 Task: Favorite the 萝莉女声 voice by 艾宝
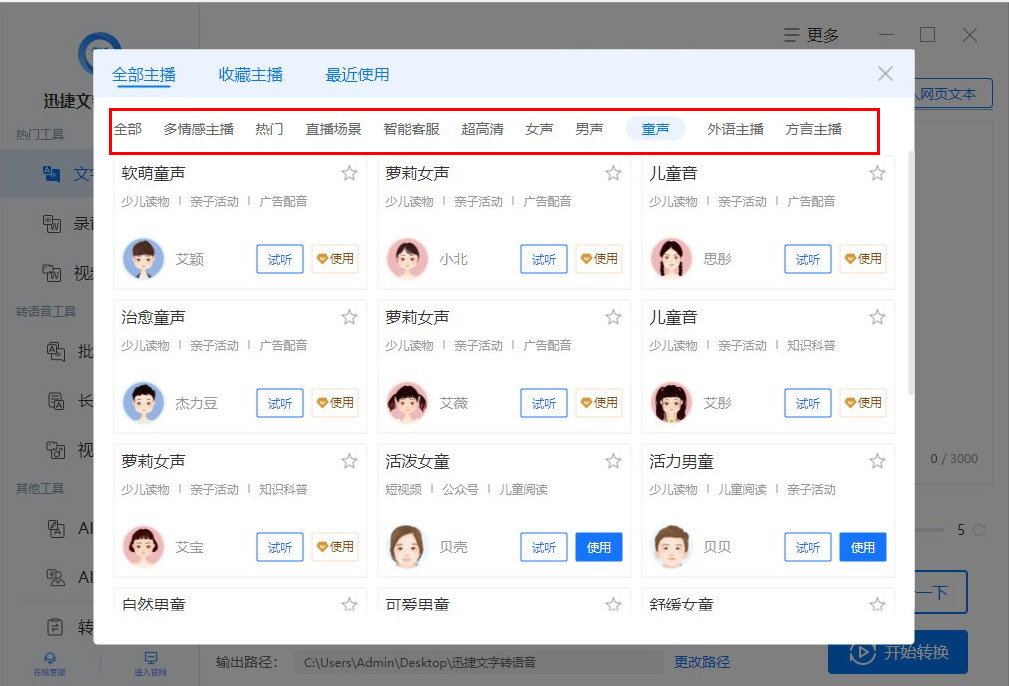click(x=349, y=461)
